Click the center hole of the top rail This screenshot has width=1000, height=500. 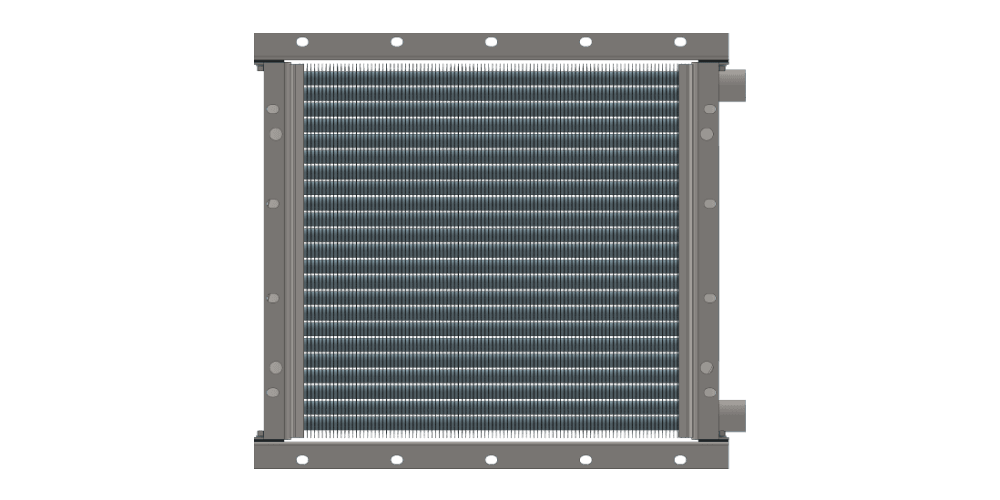point(491,42)
